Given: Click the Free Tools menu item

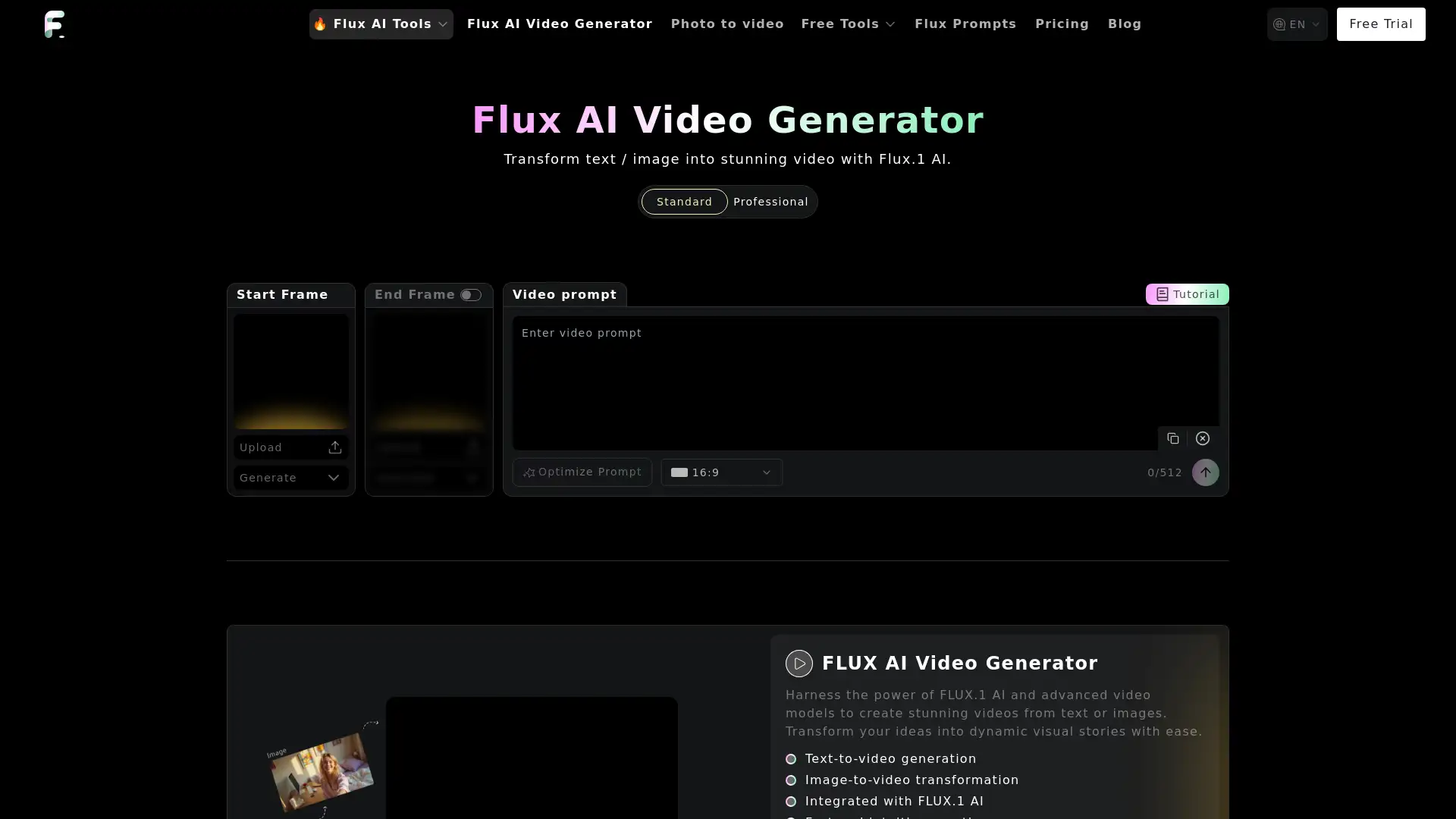Looking at the screenshot, I should tap(849, 24).
